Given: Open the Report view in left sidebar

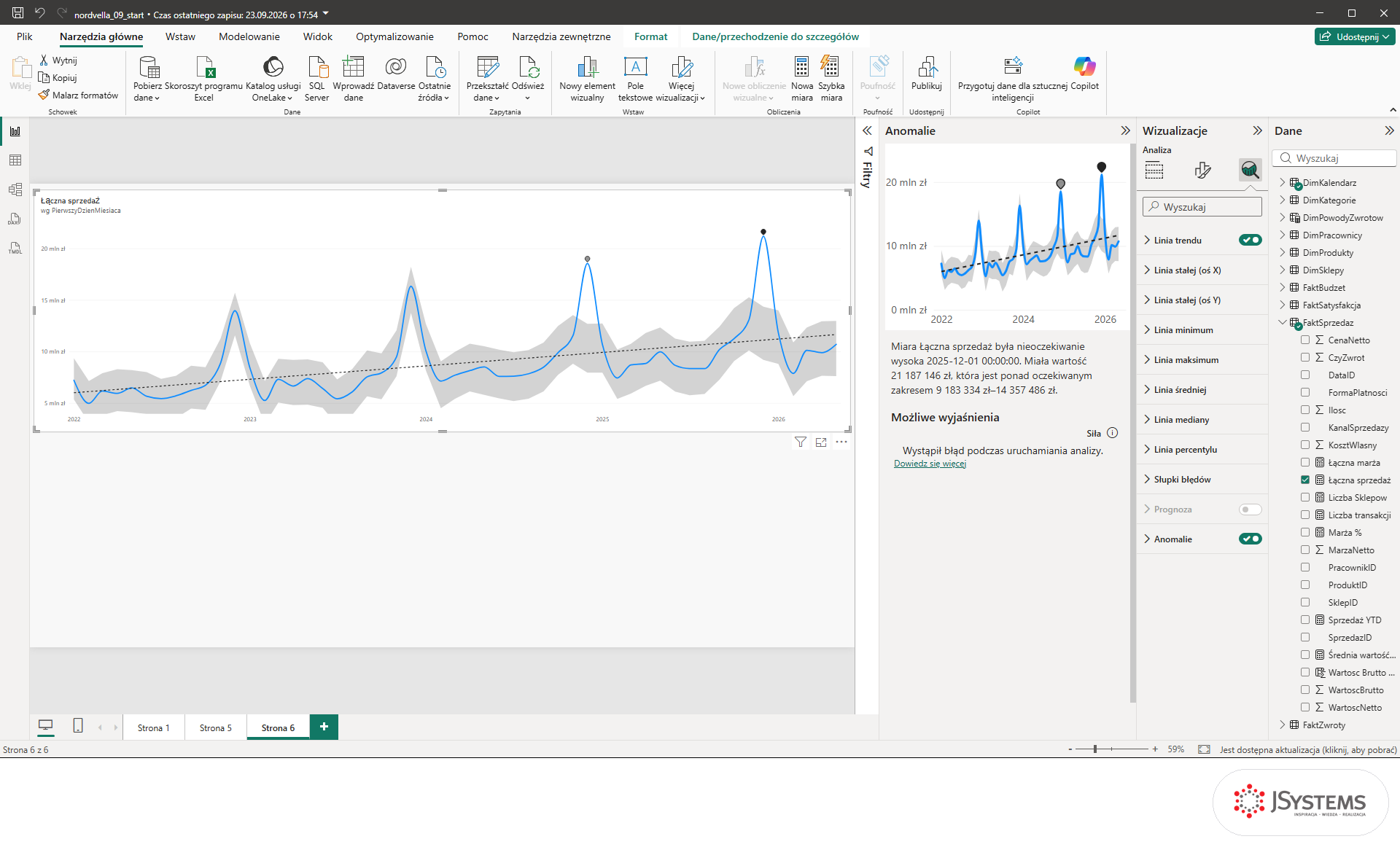Looking at the screenshot, I should (x=15, y=131).
